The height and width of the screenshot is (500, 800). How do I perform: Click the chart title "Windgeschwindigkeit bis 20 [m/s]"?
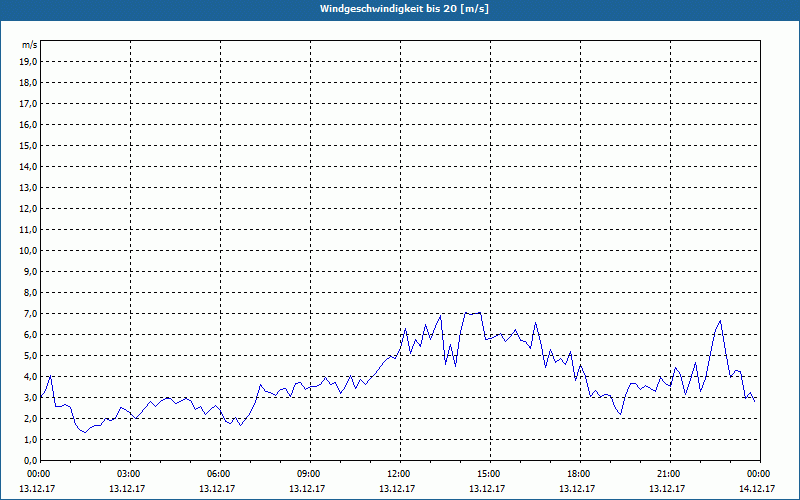pos(404,9)
